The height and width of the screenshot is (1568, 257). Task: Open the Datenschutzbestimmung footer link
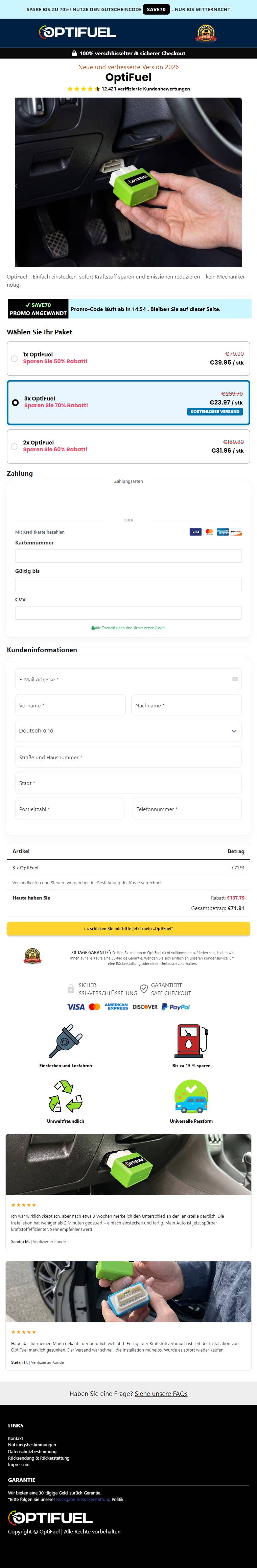(x=32, y=1452)
